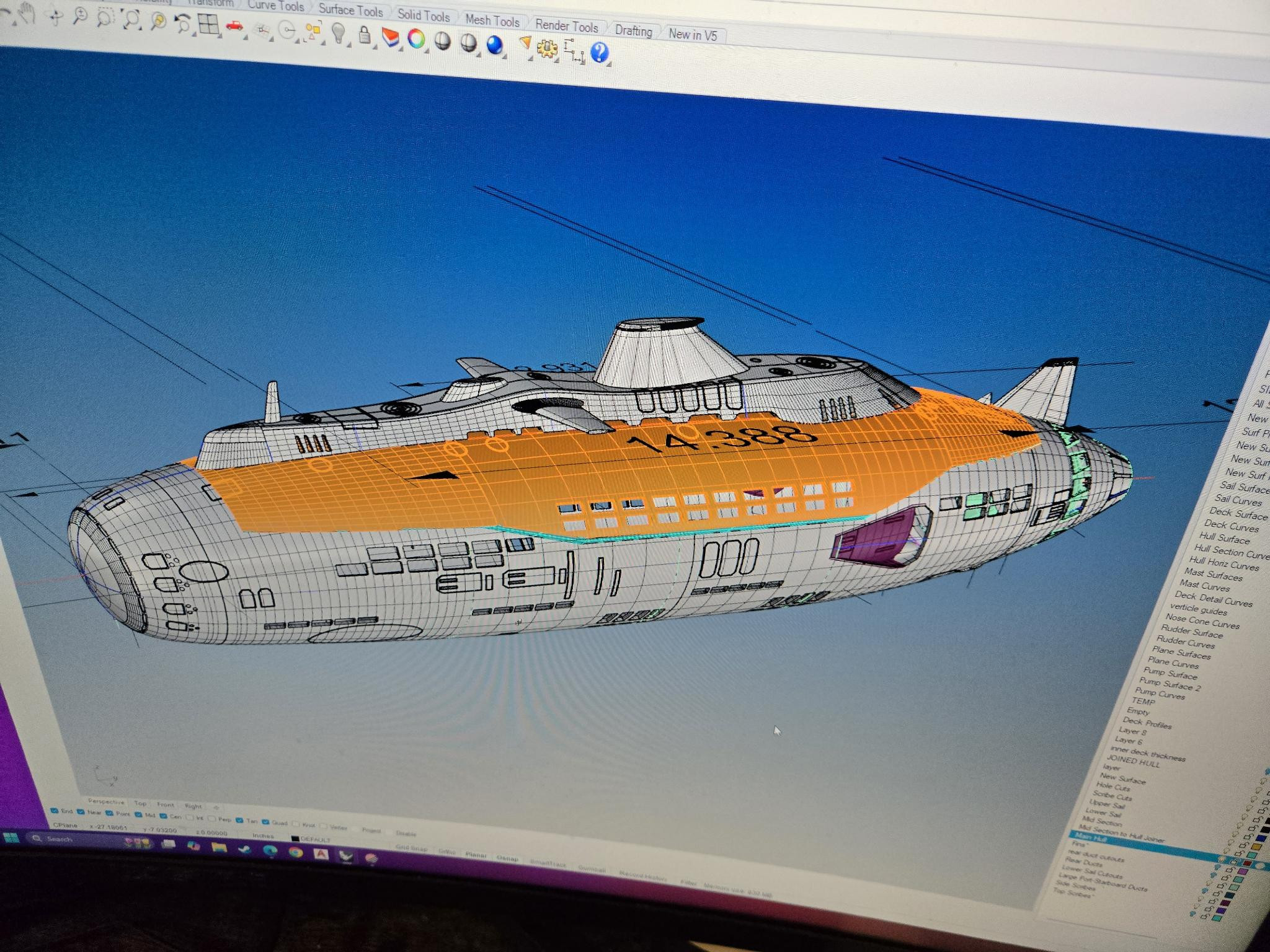The height and width of the screenshot is (952, 1270).
Task: Click the blue Help question mark
Action: (x=599, y=53)
